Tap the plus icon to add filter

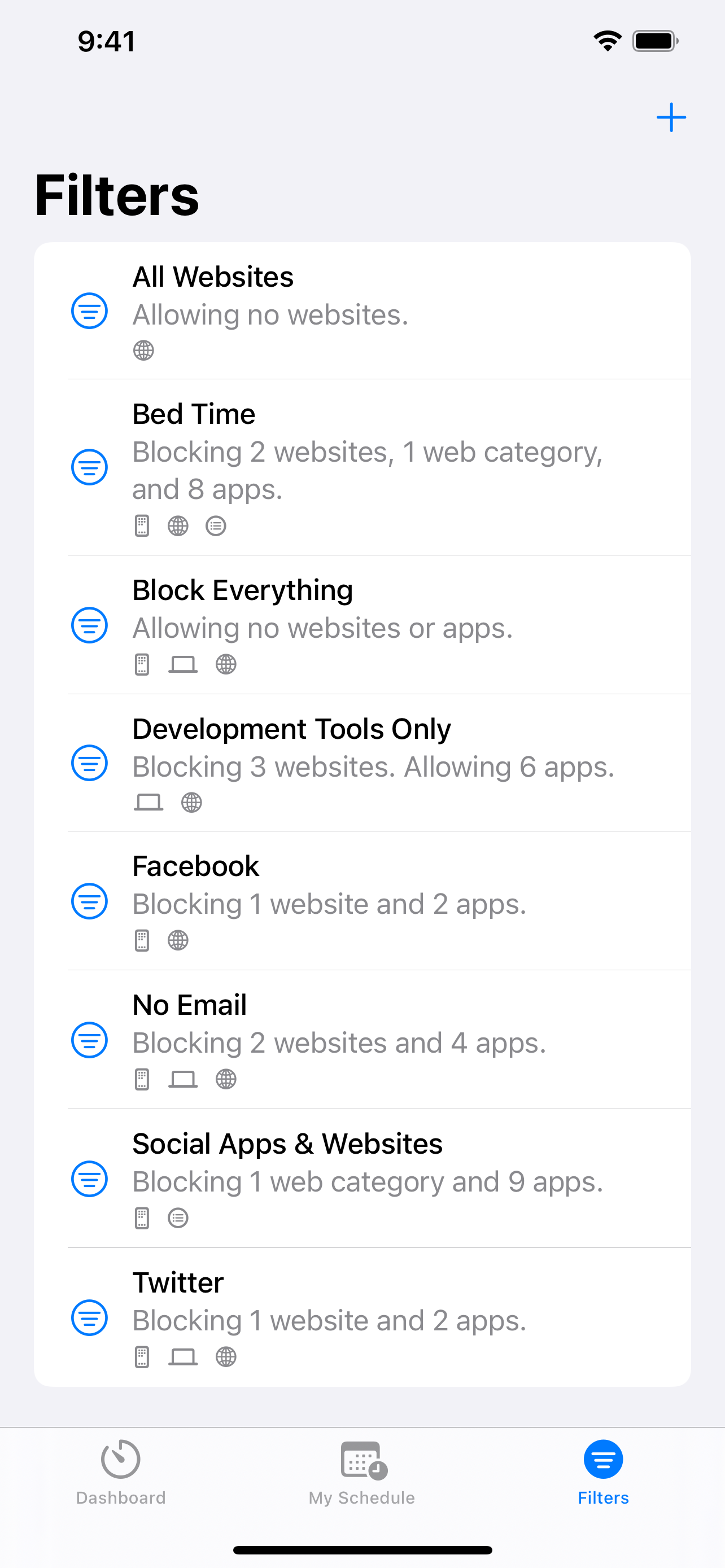point(671,117)
